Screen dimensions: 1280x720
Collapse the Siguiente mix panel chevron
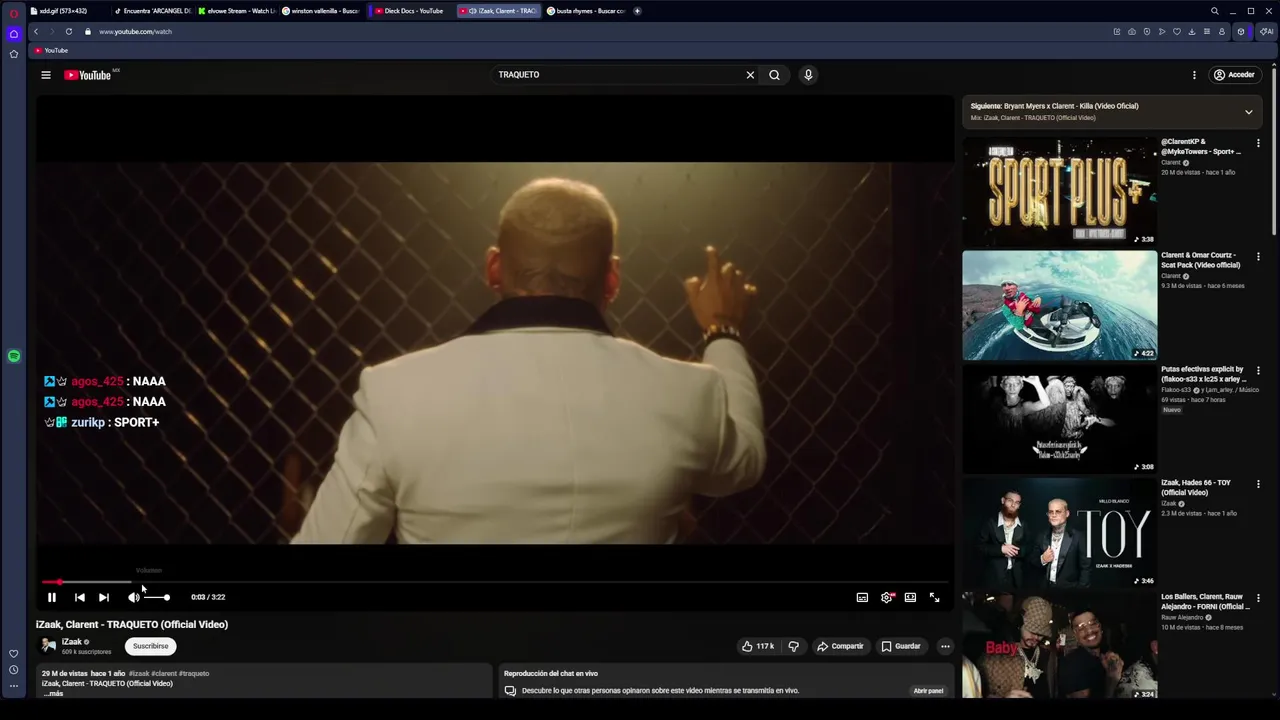tap(1248, 112)
